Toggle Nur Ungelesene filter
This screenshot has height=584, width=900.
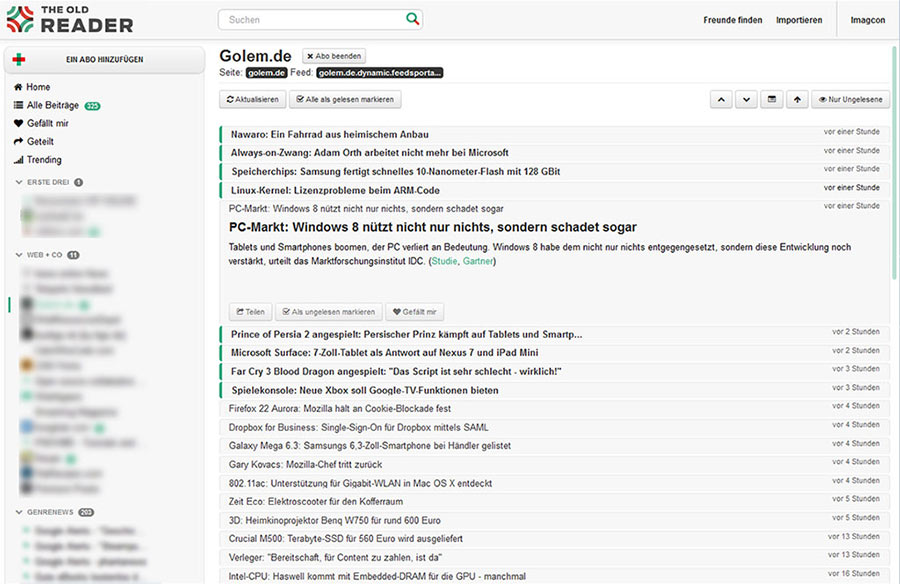pyautogui.click(x=851, y=99)
